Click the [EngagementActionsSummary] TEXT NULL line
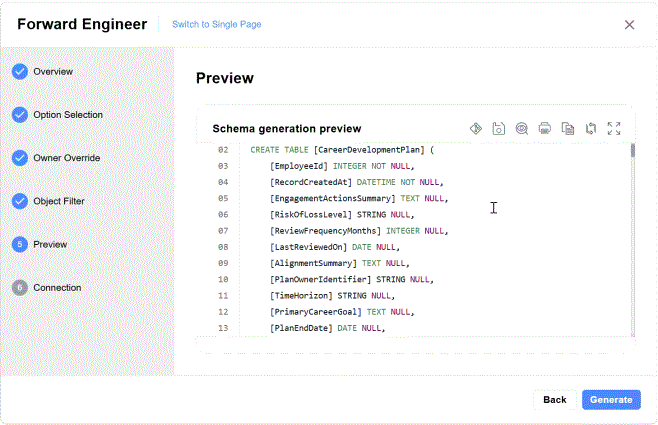Image resolution: width=658 pixels, height=425 pixels. tap(359, 198)
